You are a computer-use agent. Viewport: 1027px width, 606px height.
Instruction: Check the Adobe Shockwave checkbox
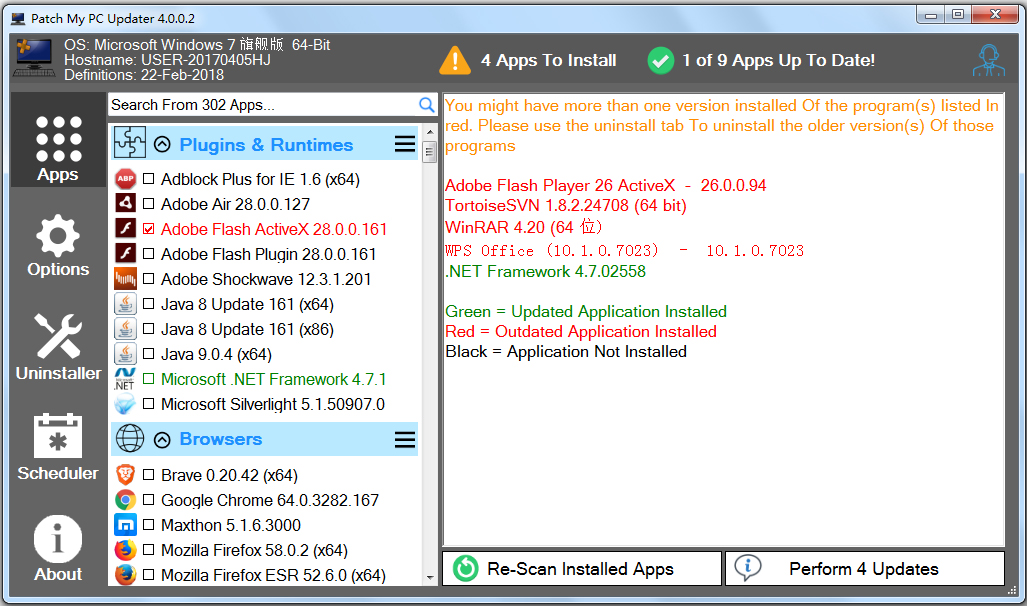tap(149, 279)
